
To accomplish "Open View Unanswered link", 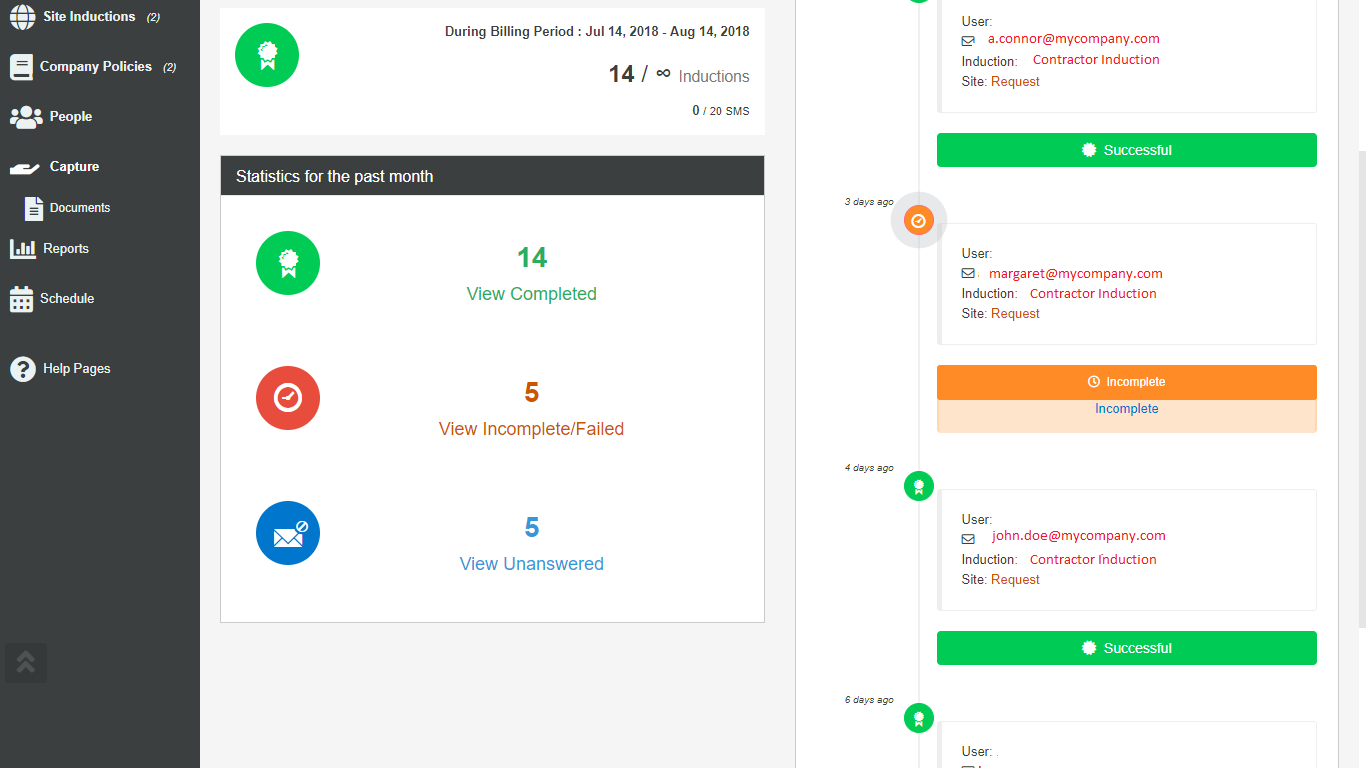I will point(532,564).
